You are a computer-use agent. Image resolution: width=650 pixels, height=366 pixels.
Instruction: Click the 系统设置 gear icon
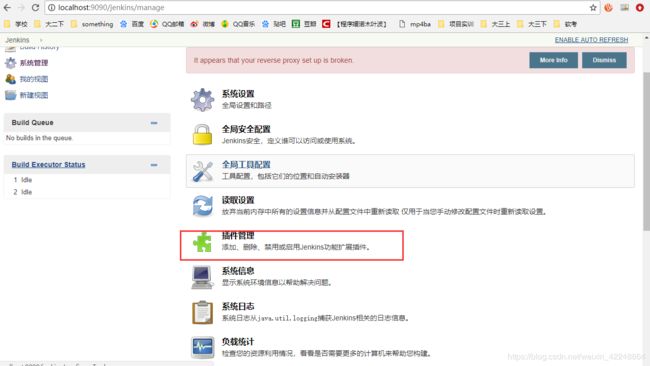tap(202, 99)
